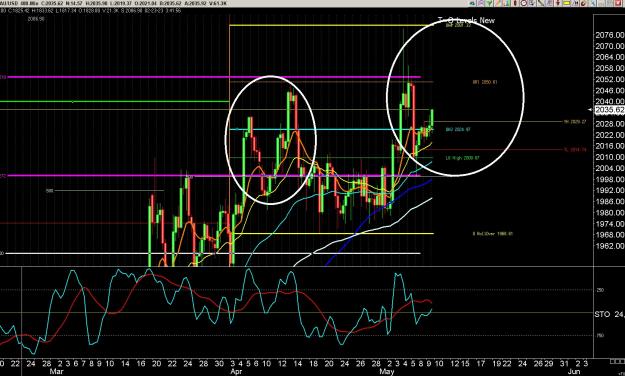Click the 'Jun' month label on the time axis
625x376 pixels.
[574, 372]
